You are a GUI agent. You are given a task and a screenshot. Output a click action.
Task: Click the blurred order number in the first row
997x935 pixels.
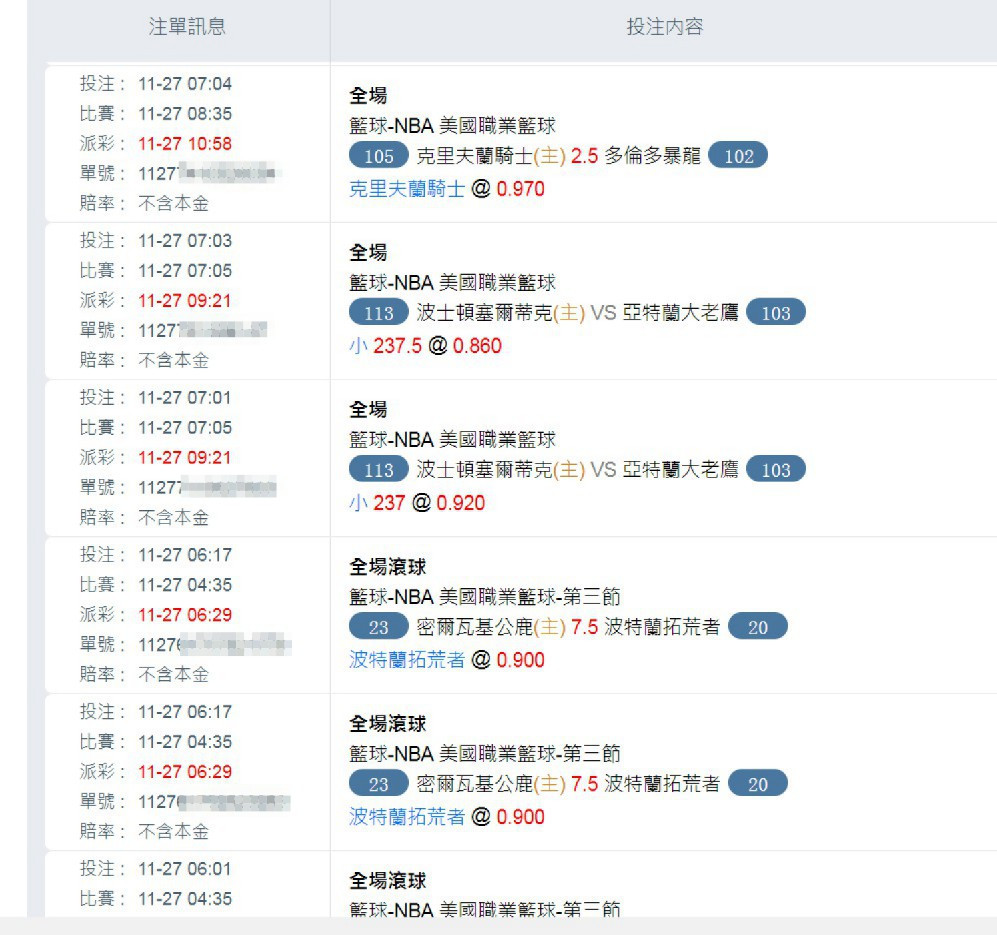(210, 173)
